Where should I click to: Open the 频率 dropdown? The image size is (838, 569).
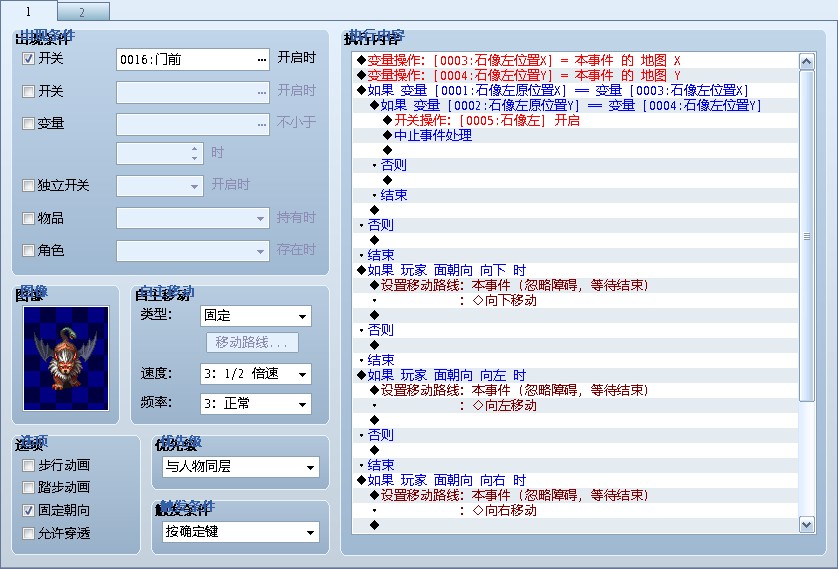coord(255,404)
